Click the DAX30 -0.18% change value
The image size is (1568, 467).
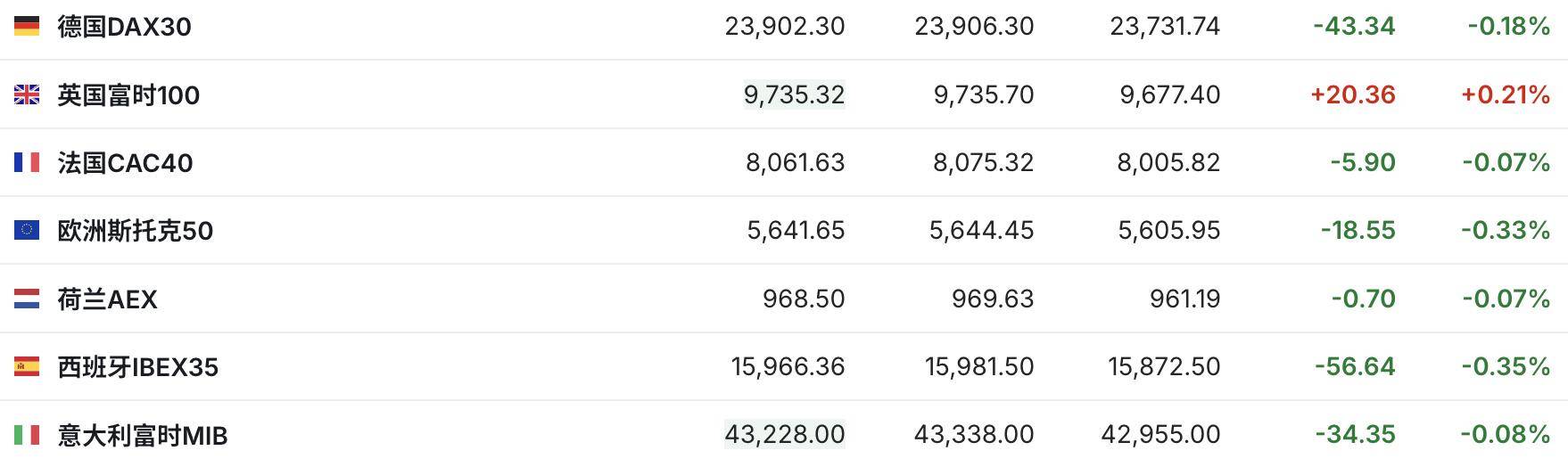coord(1508,27)
